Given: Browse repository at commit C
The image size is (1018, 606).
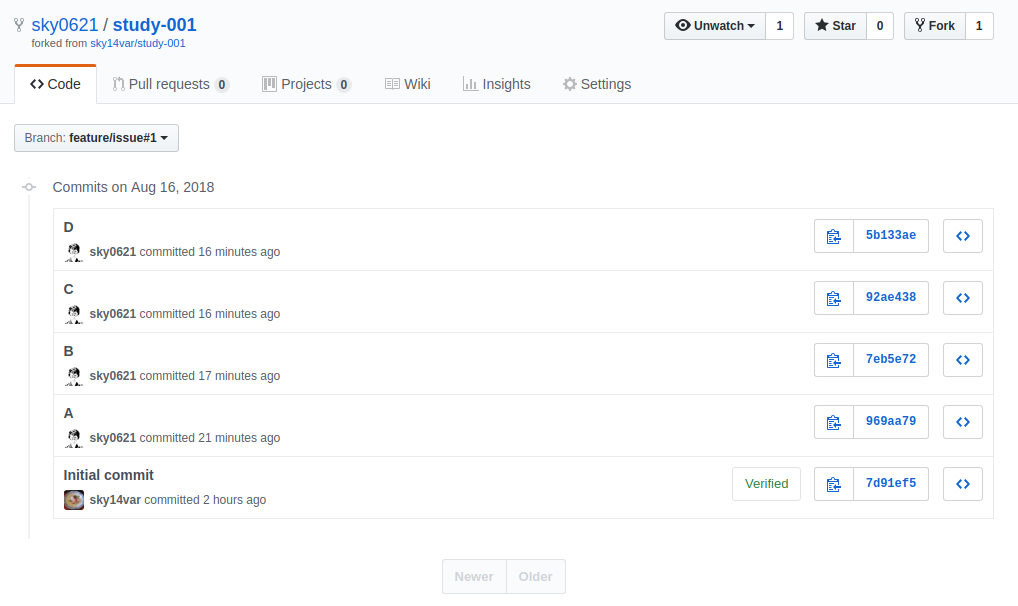Looking at the screenshot, I should tap(963, 298).
